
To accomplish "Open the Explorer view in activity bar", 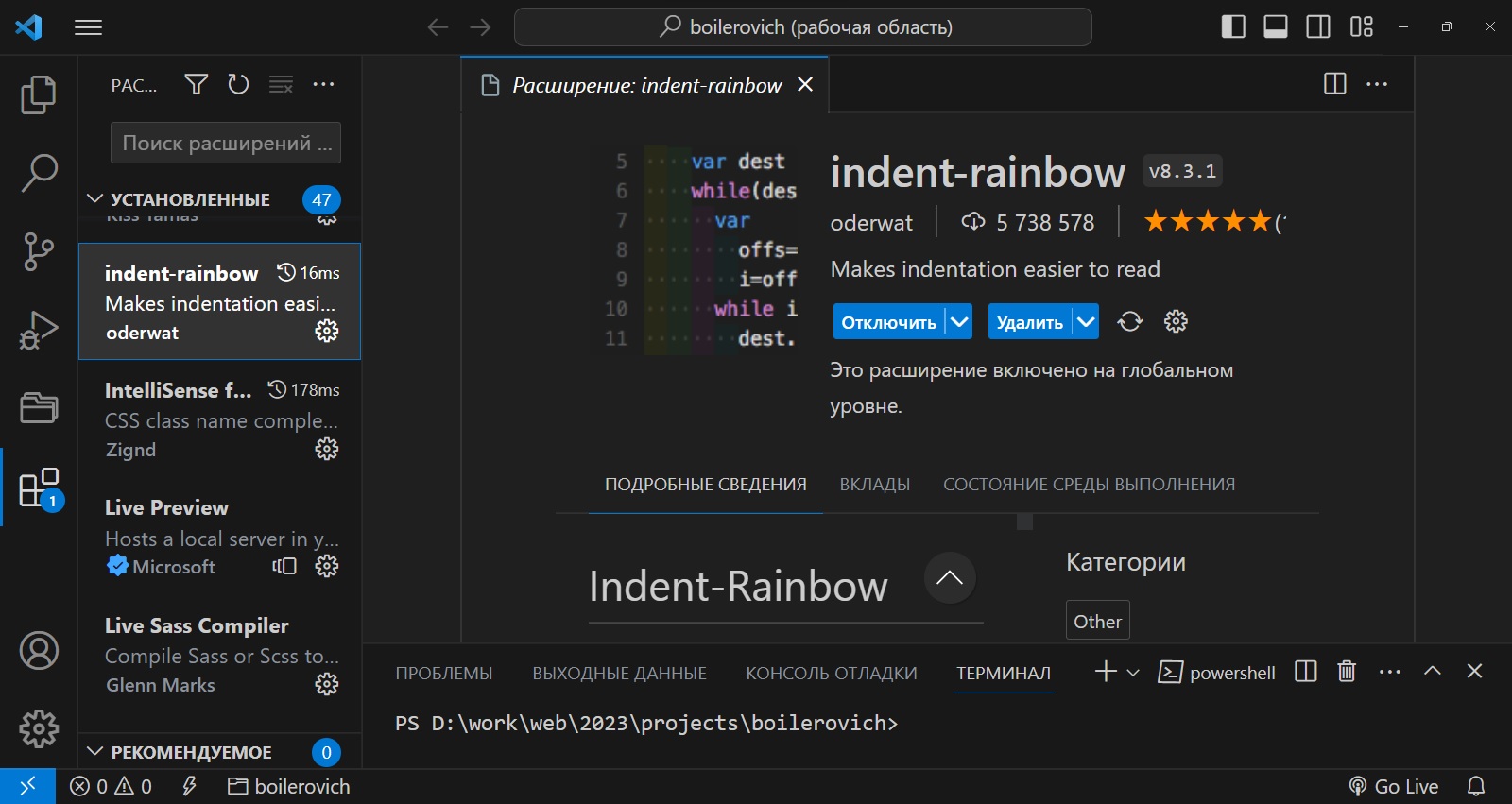I will point(39,94).
